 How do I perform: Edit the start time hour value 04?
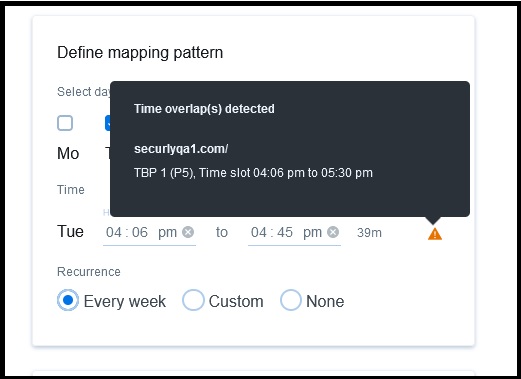[114, 232]
